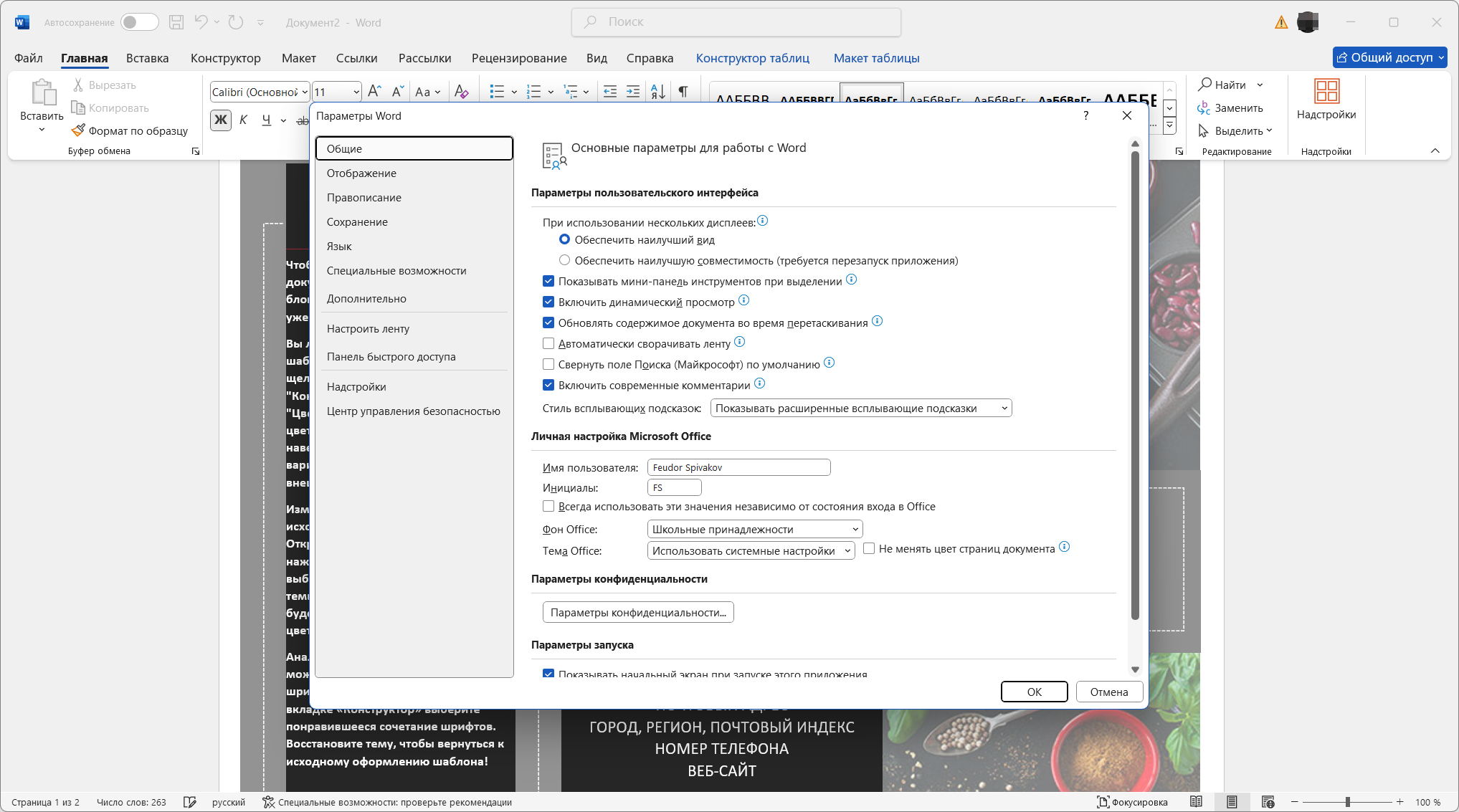Viewport: 1459px width, 812px height.
Task: Uncheck 'Обновлять содержимое документа во время перетаскивания'
Action: pyautogui.click(x=548, y=323)
